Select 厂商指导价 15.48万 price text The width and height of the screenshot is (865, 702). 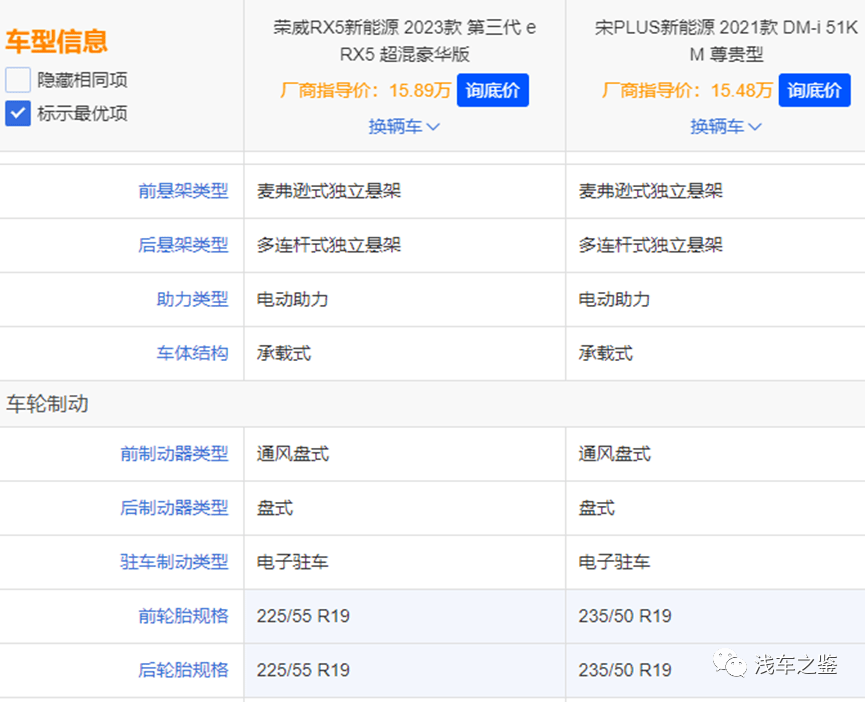click(x=687, y=90)
